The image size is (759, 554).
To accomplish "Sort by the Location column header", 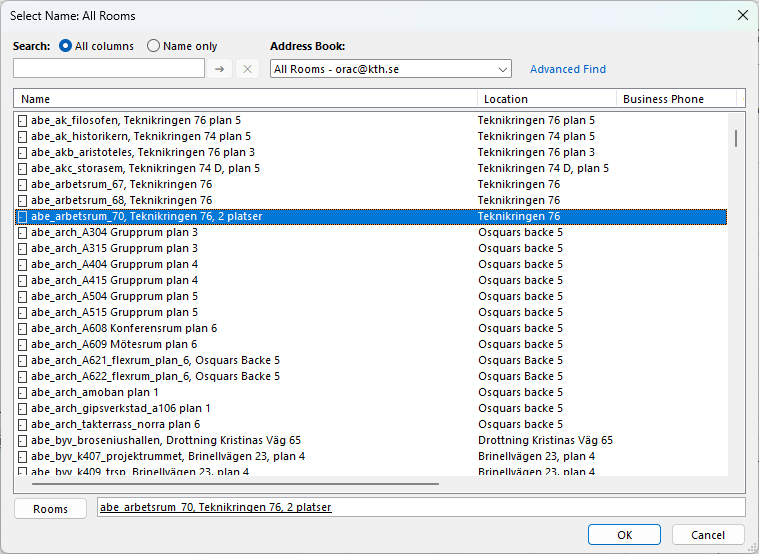I will tap(546, 99).
